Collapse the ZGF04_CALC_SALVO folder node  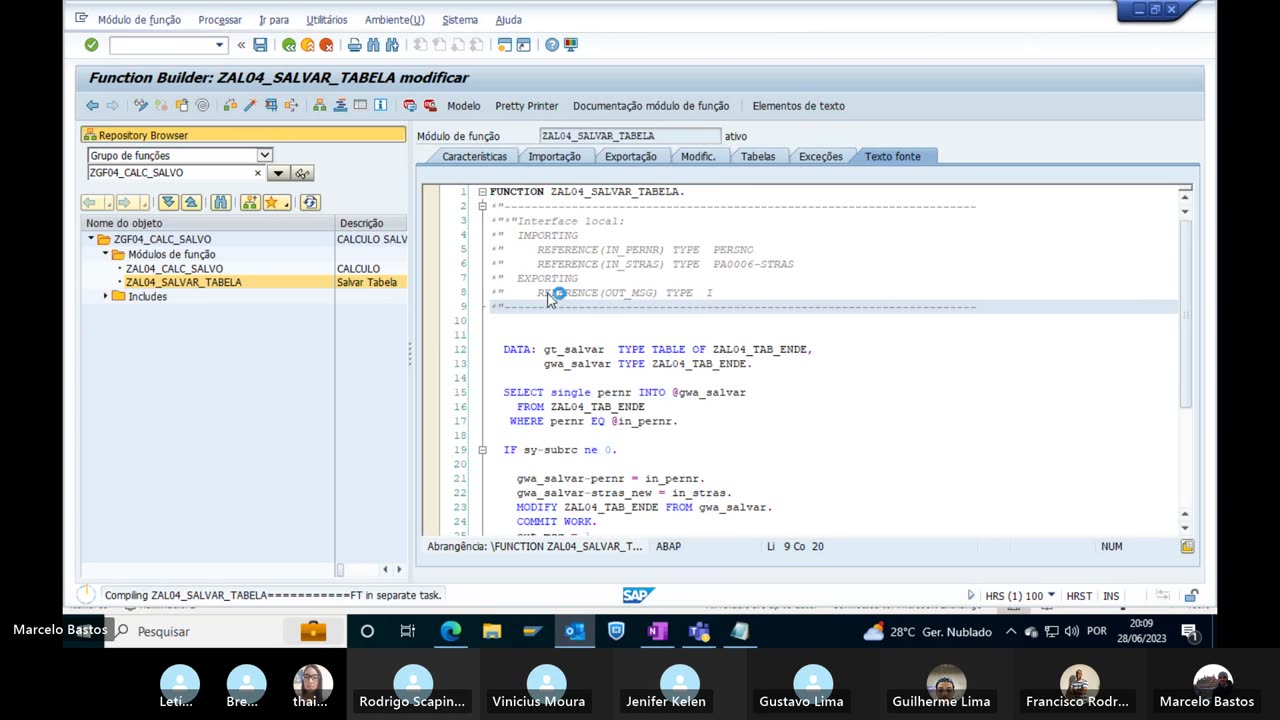point(91,239)
